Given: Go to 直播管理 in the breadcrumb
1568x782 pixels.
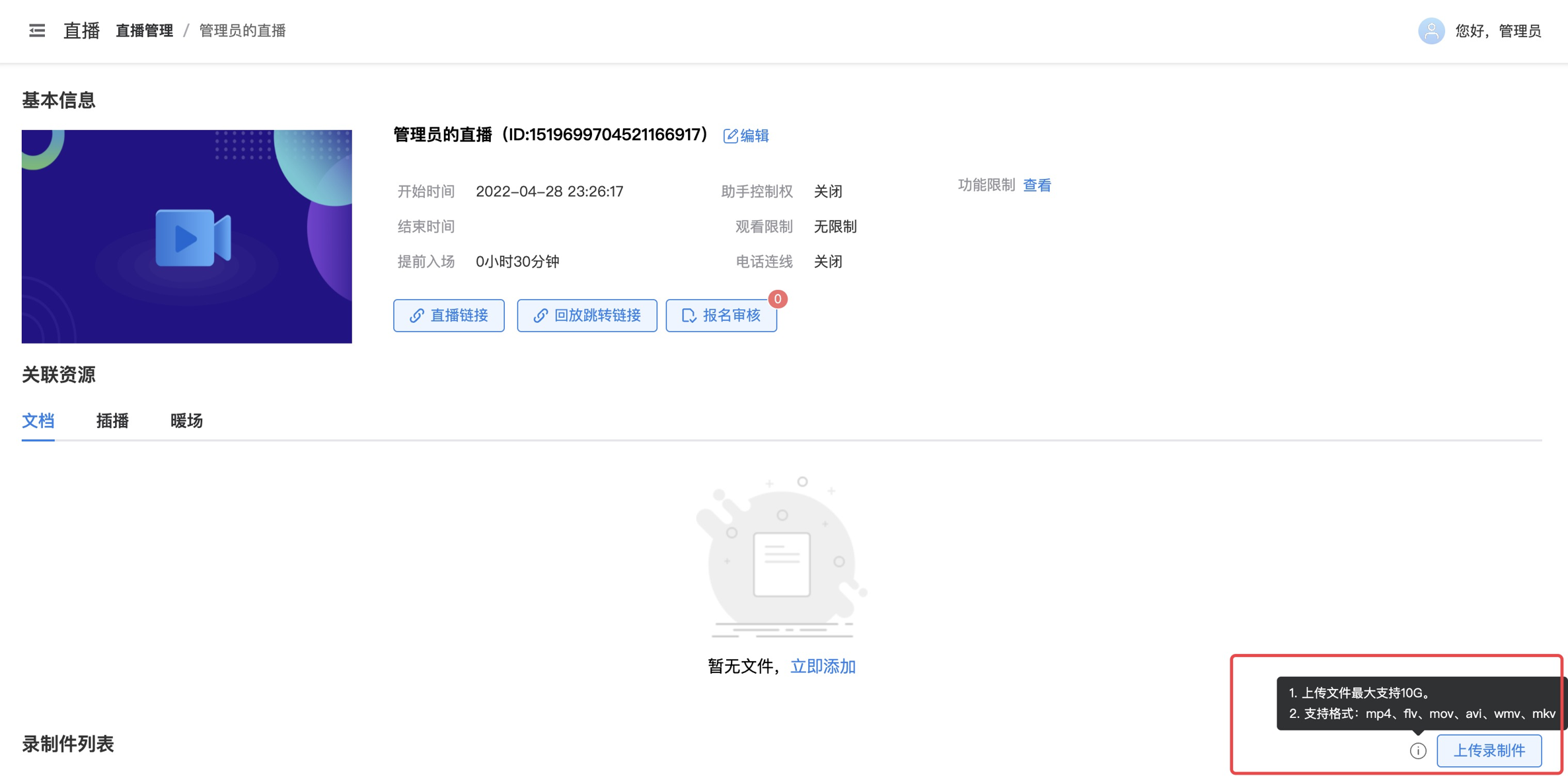Looking at the screenshot, I should (144, 30).
